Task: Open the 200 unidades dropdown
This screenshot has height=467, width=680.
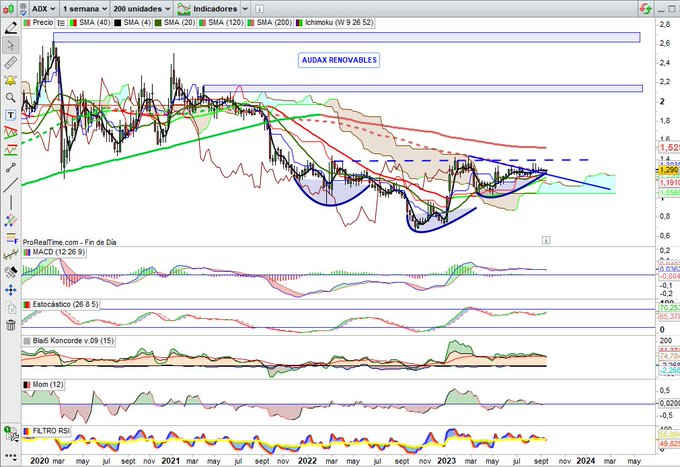Action: pos(142,9)
